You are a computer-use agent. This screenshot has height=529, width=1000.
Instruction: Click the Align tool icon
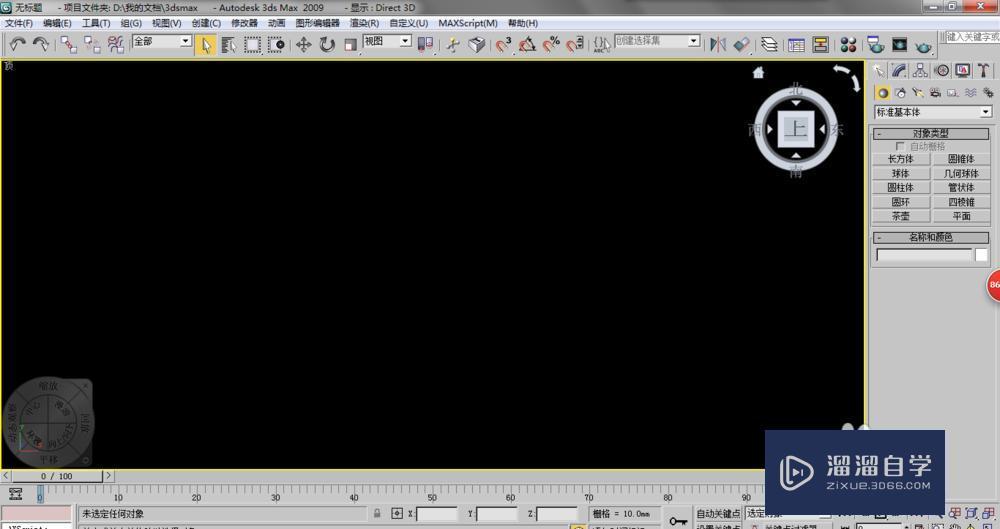click(742, 45)
